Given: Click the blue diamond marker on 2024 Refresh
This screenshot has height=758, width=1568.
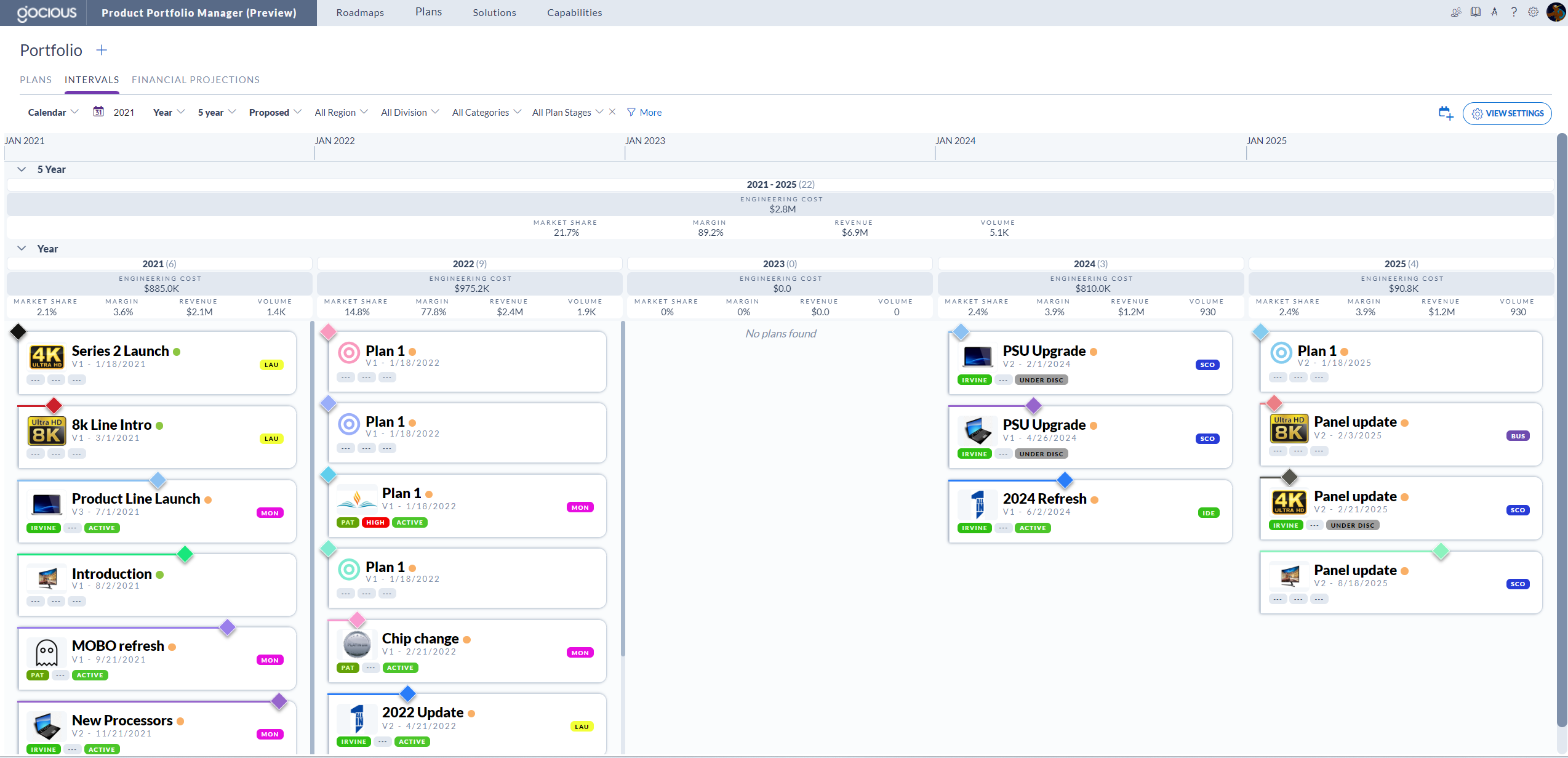Looking at the screenshot, I should coord(1065,480).
